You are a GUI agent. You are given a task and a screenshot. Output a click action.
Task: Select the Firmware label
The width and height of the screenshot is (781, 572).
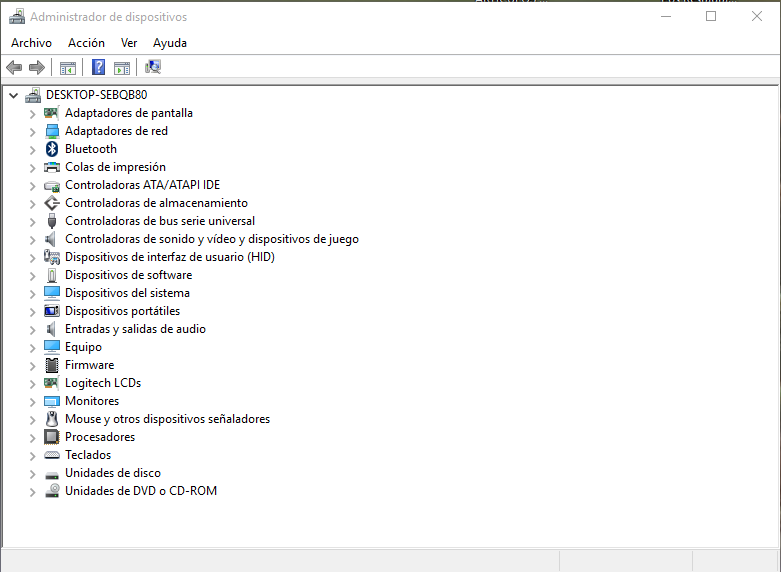click(90, 365)
